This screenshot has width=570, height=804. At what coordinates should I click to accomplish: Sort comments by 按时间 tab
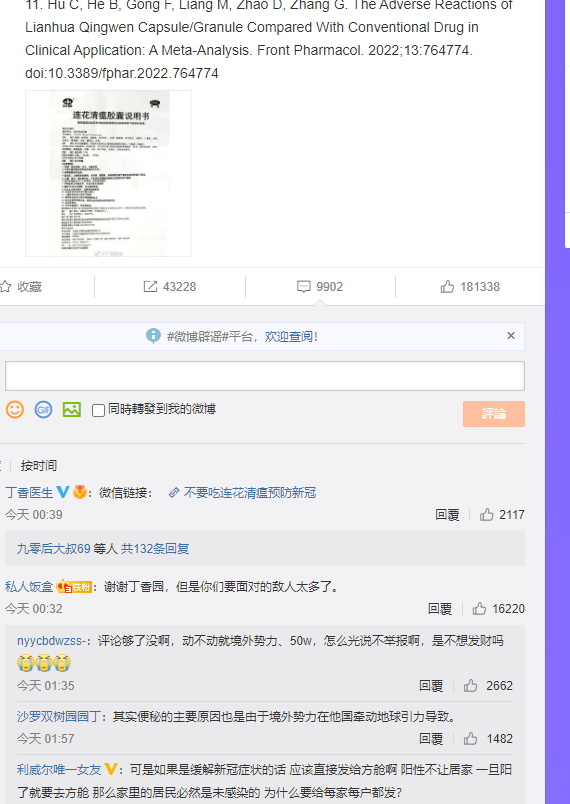[38, 466]
